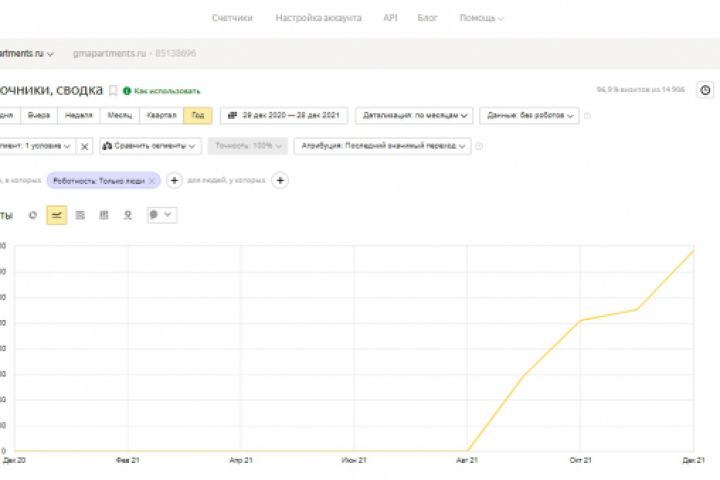
Task: Open Настройка аккаунта in the top menu
Action: [318, 18]
